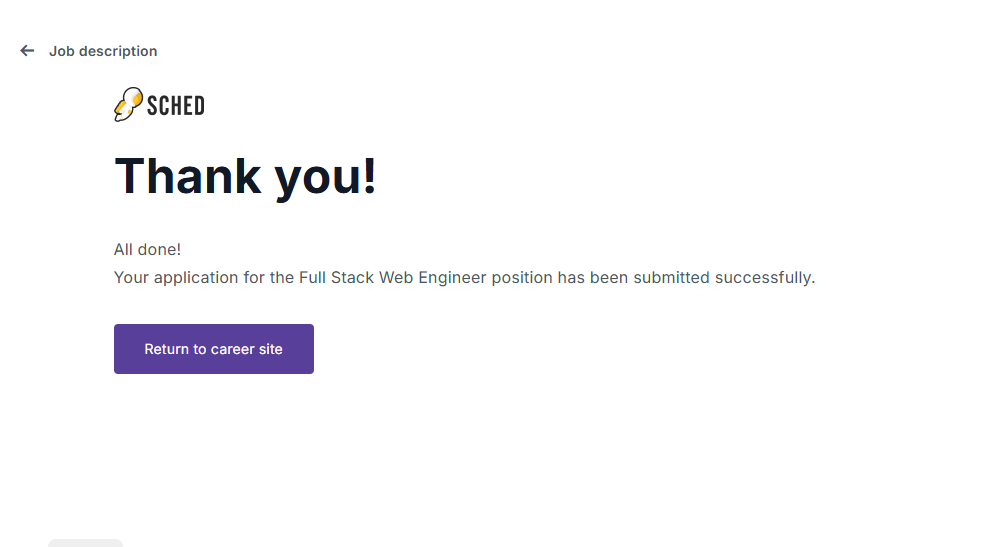Click the "All done!" text
987x547 pixels.
[x=147, y=249]
